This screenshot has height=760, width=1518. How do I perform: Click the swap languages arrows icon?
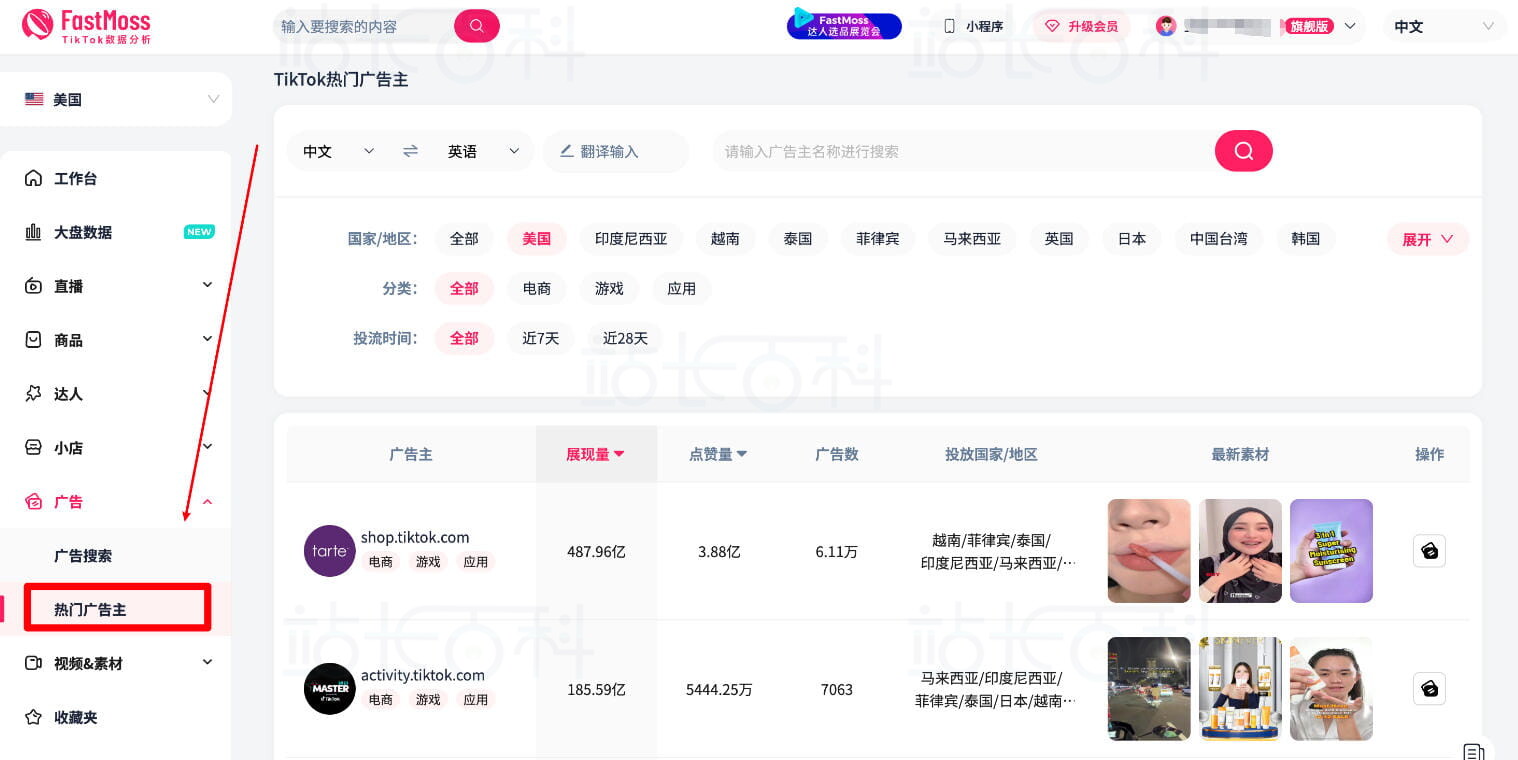click(410, 151)
